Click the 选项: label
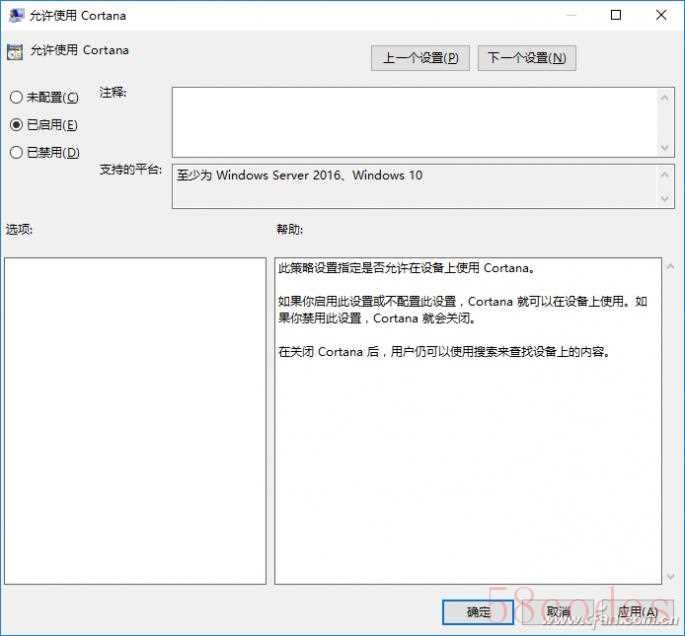 [x=19, y=229]
